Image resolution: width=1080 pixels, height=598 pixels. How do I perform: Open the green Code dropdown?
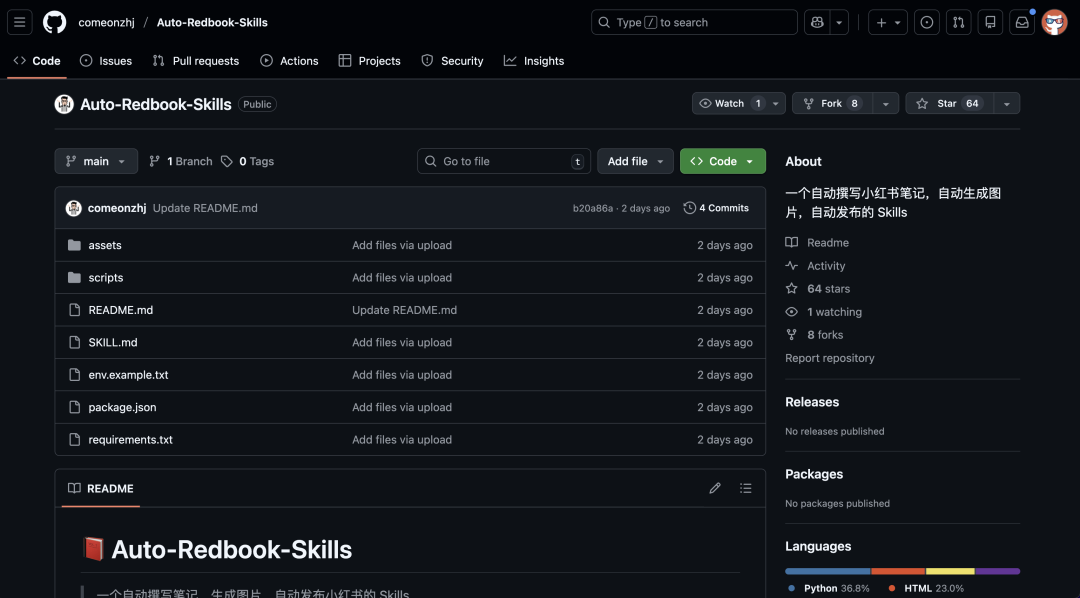(722, 161)
